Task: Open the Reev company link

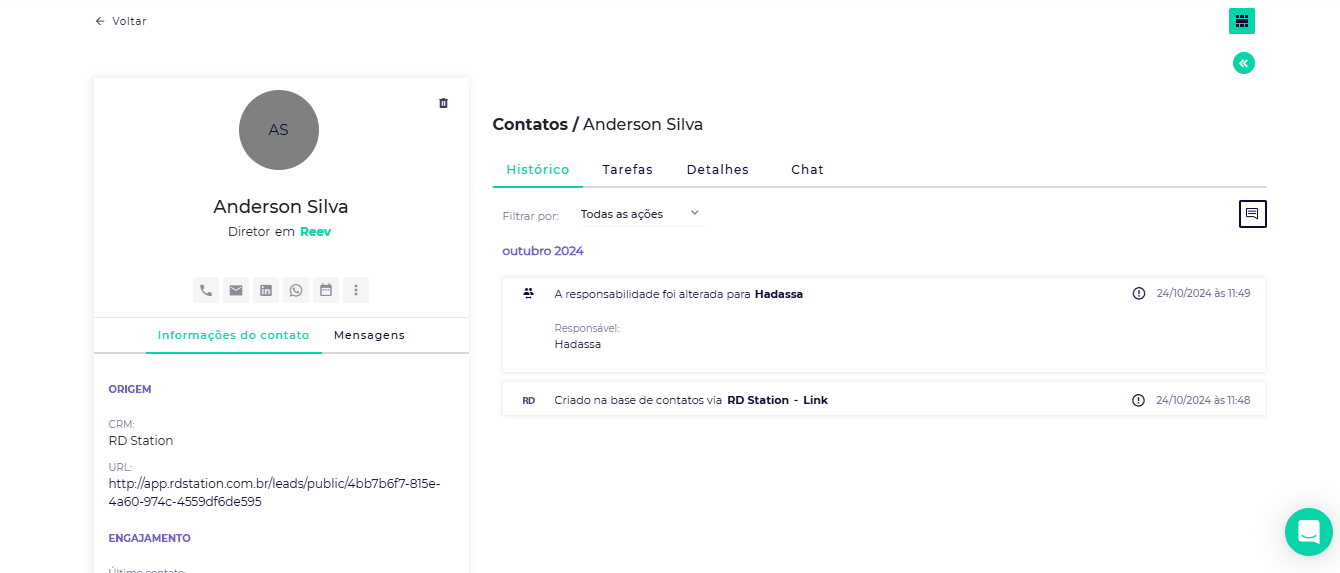Action: [315, 231]
